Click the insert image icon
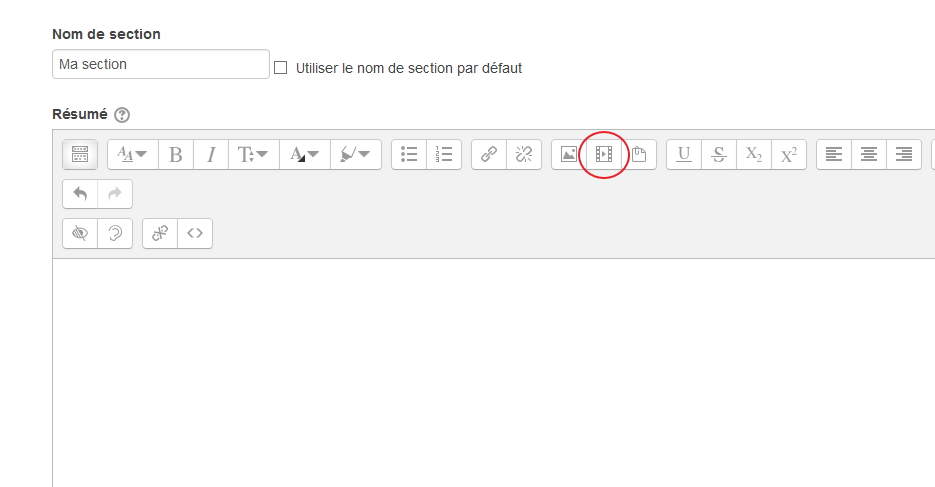Viewport: 935px width, 487px height. point(568,154)
